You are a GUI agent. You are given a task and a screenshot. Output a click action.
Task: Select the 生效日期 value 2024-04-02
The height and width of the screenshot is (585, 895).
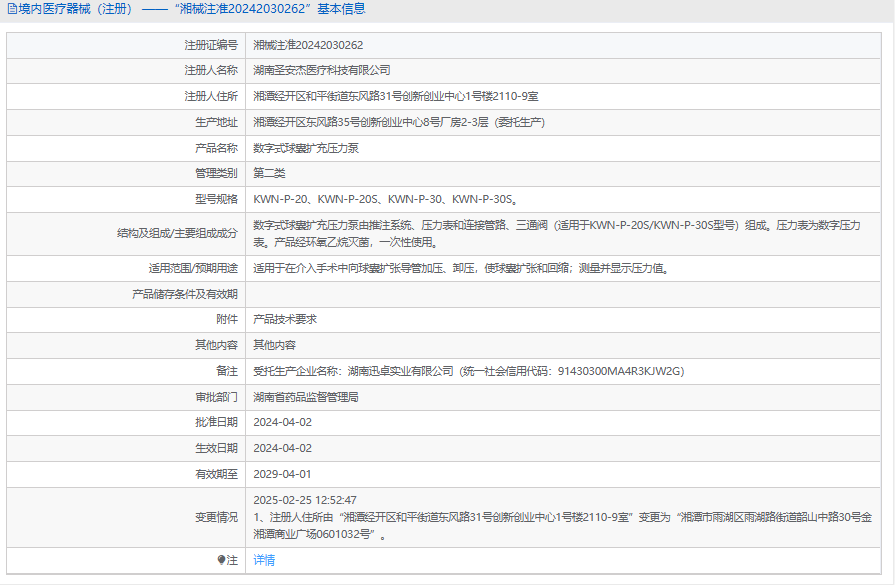[283, 448]
